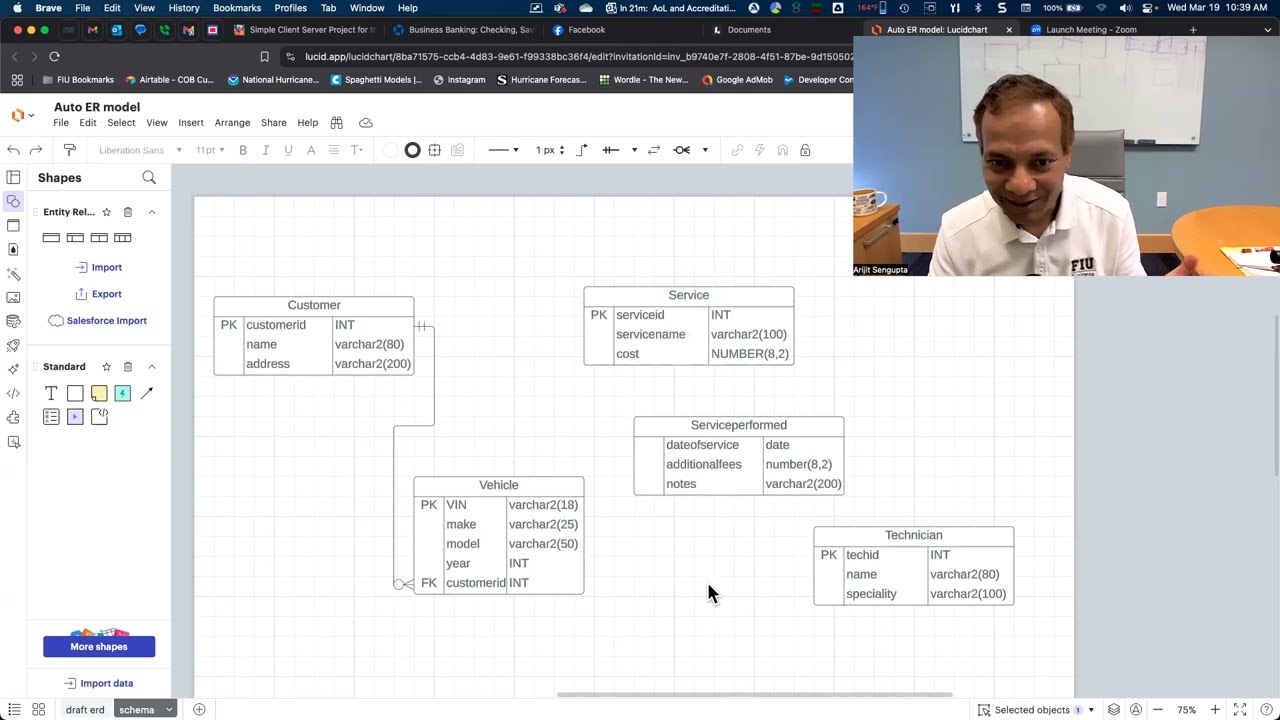Viewport: 1280px width, 720px height.
Task: Open the Share menu in Lucidchart
Action: [x=274, y=123]
